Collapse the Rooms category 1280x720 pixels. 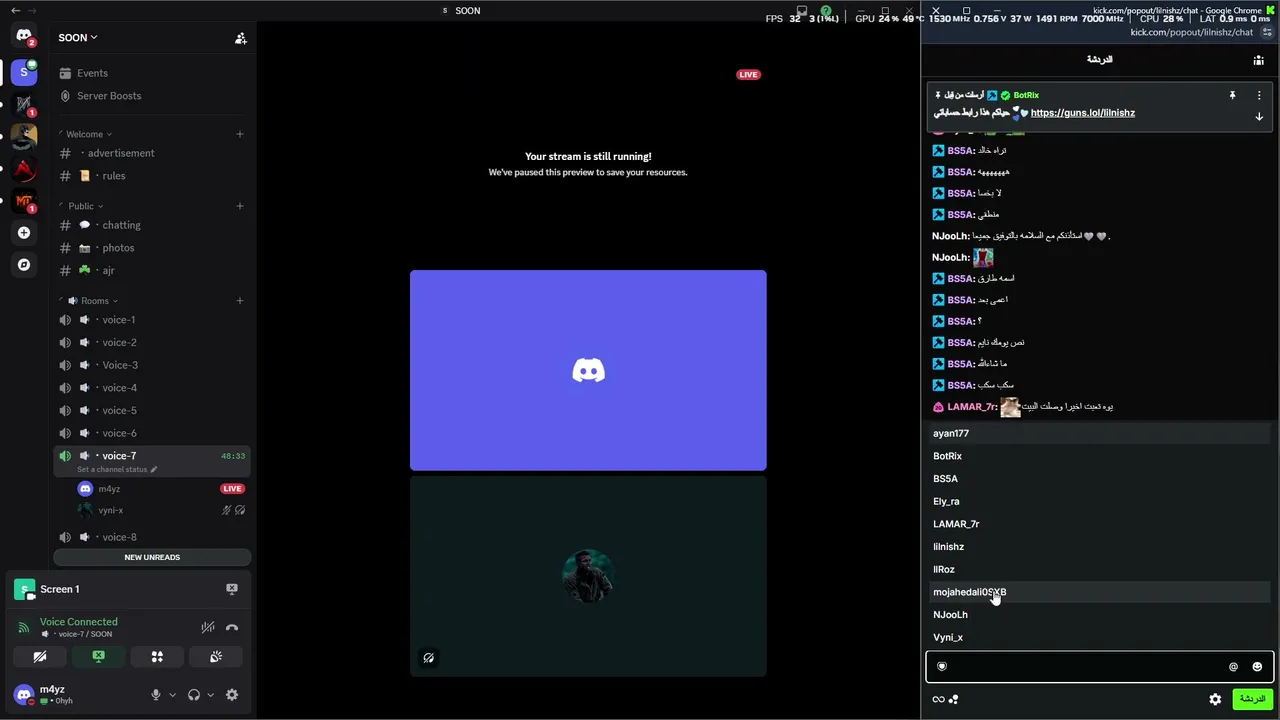pos(93,301)
